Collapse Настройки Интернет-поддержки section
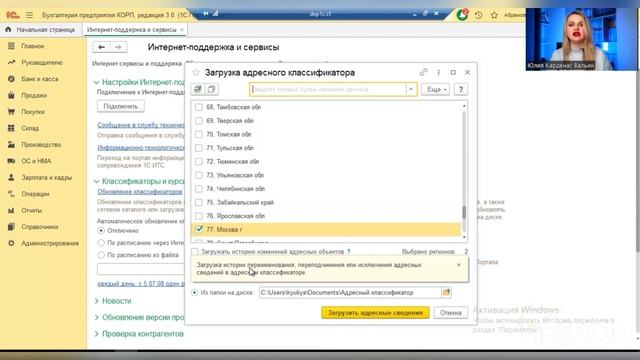The height and width of the screenshot is (360, 640). tap(96, 82)
